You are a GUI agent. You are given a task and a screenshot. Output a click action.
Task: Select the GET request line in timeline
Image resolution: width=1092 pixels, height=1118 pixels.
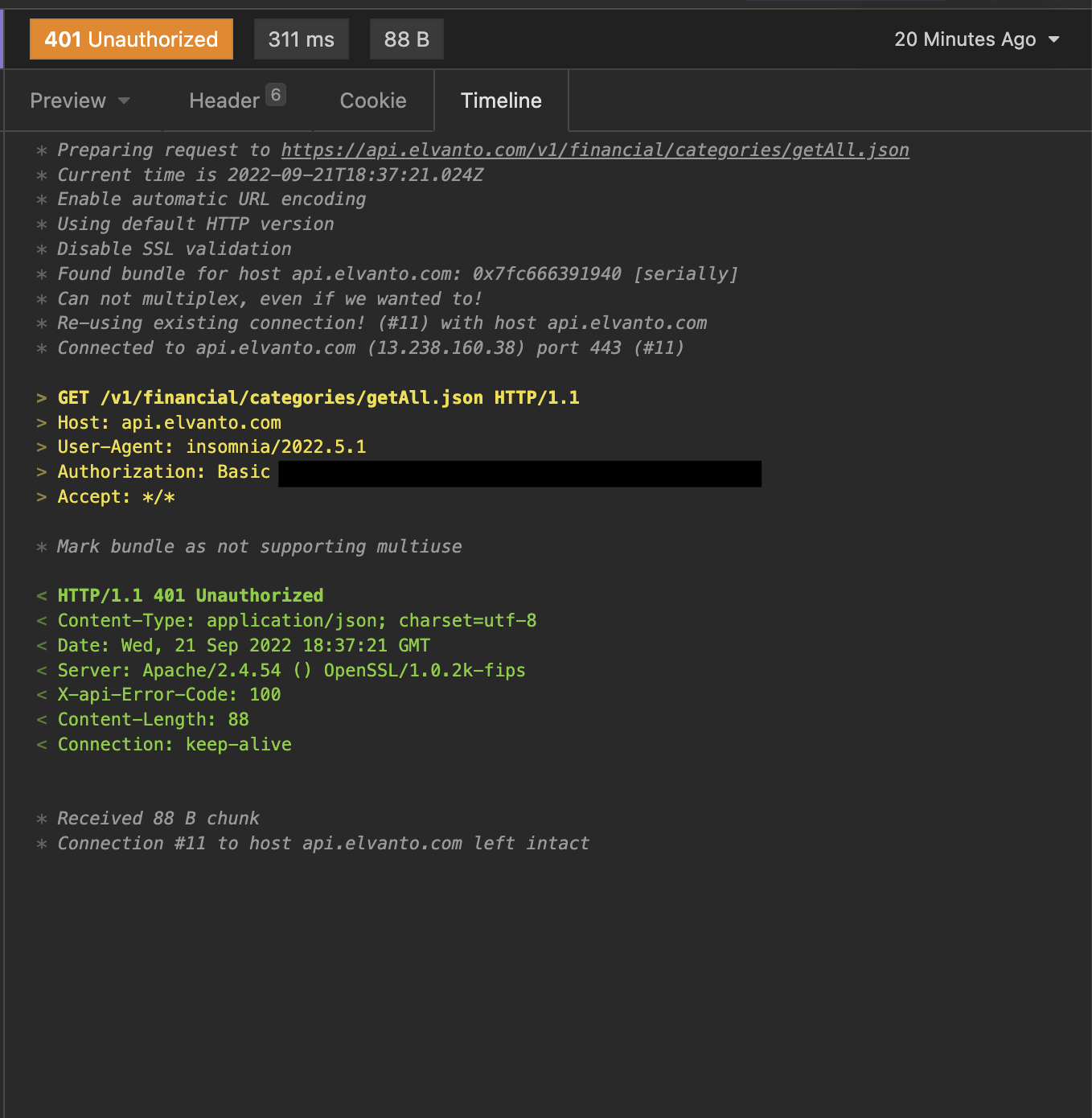tap(318, 397)
